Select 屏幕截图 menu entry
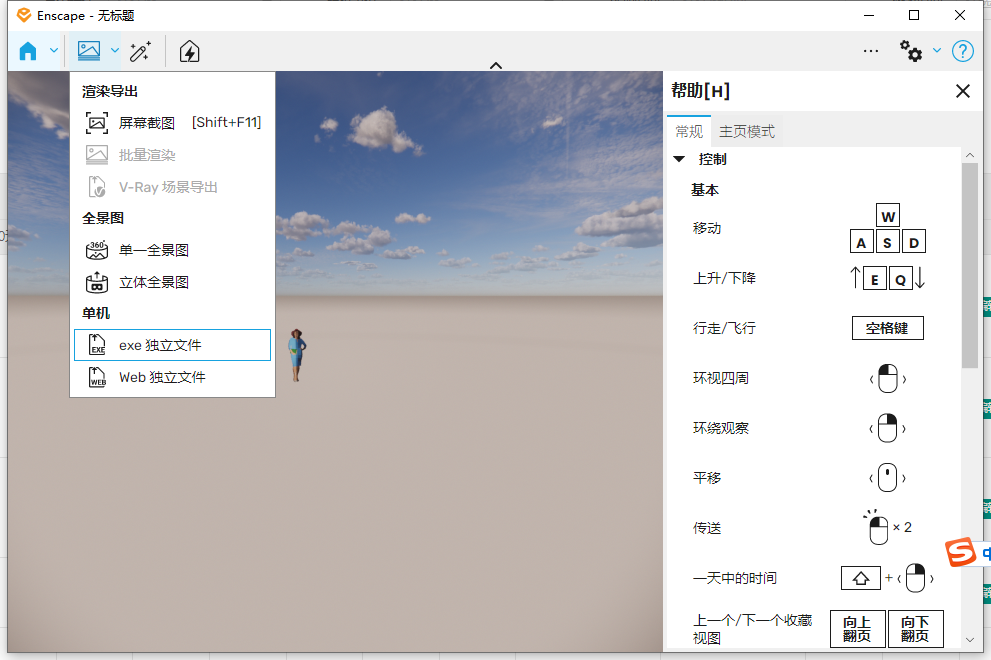Image resolution: width=991 pixels, height=660 pixels. [x=173, y=123]
